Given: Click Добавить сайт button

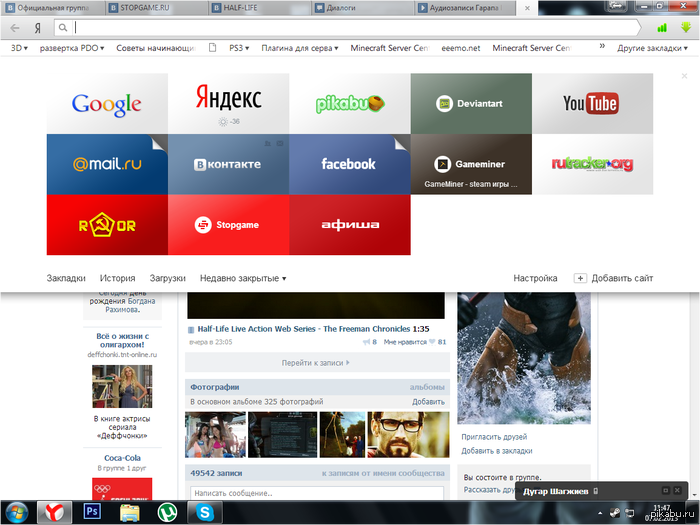Looking at the screenshot, I should click(x=613, y=279).
